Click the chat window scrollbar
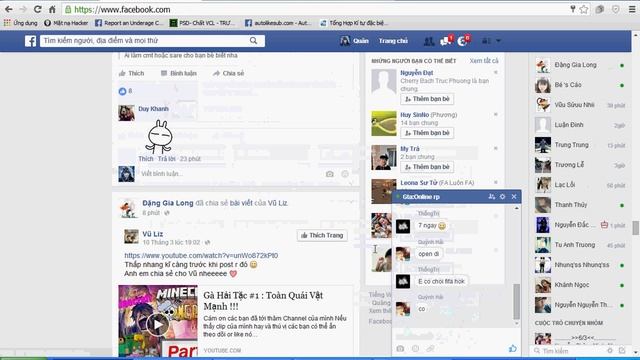This screenshot has width=640, height=360. tap(516, 301)
